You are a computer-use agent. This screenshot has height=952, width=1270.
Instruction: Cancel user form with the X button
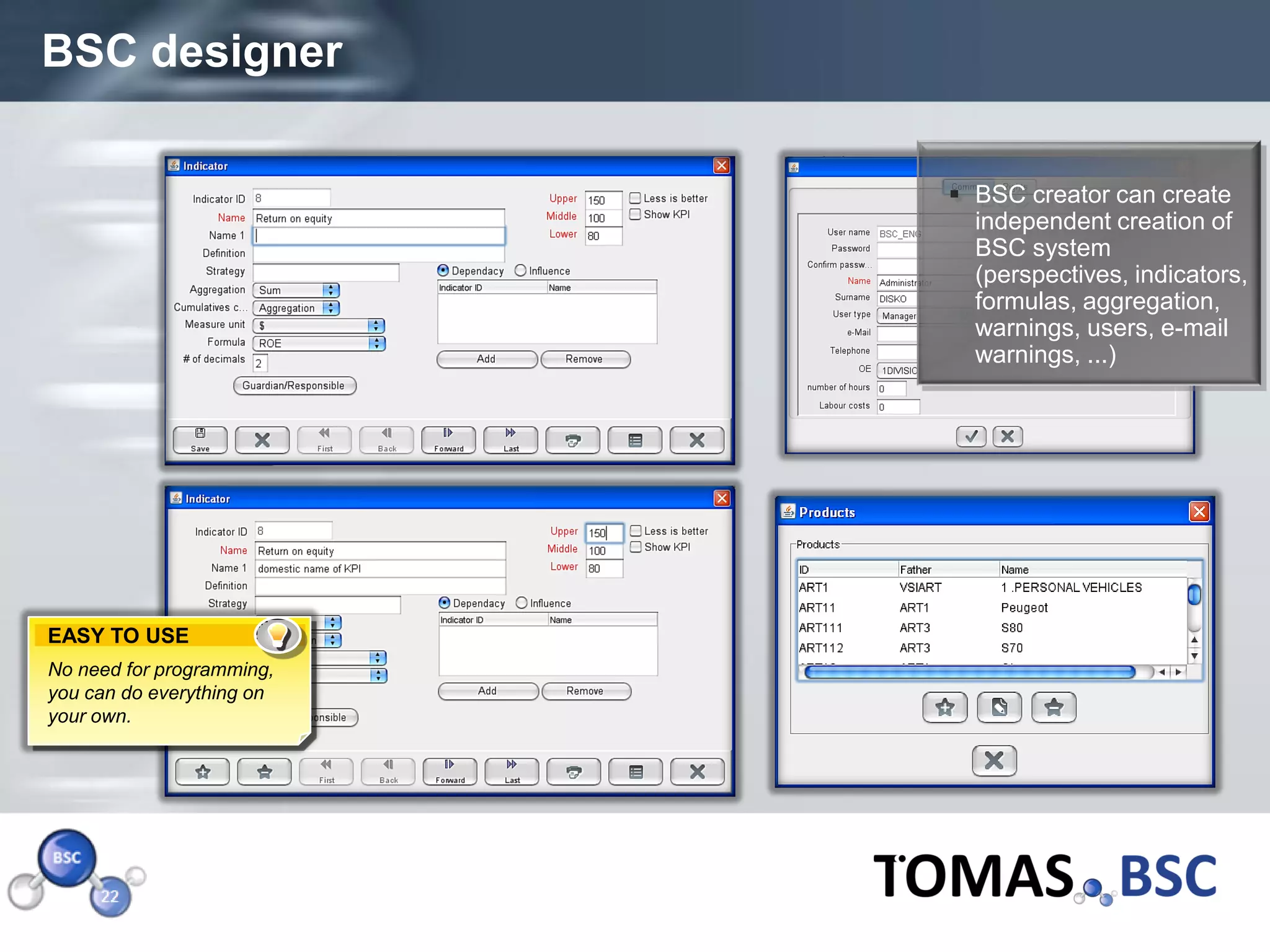coord(1008,436)
